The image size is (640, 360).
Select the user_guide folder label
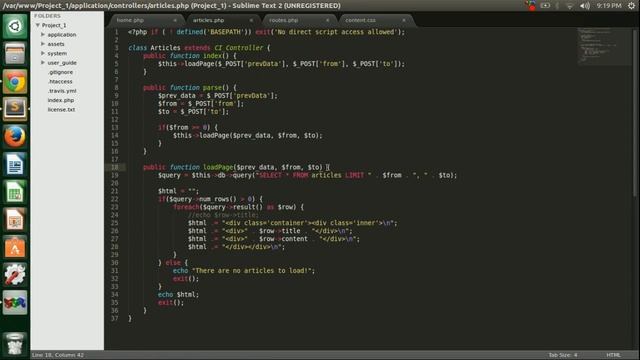pyautogui.click(x=62, y=62)
